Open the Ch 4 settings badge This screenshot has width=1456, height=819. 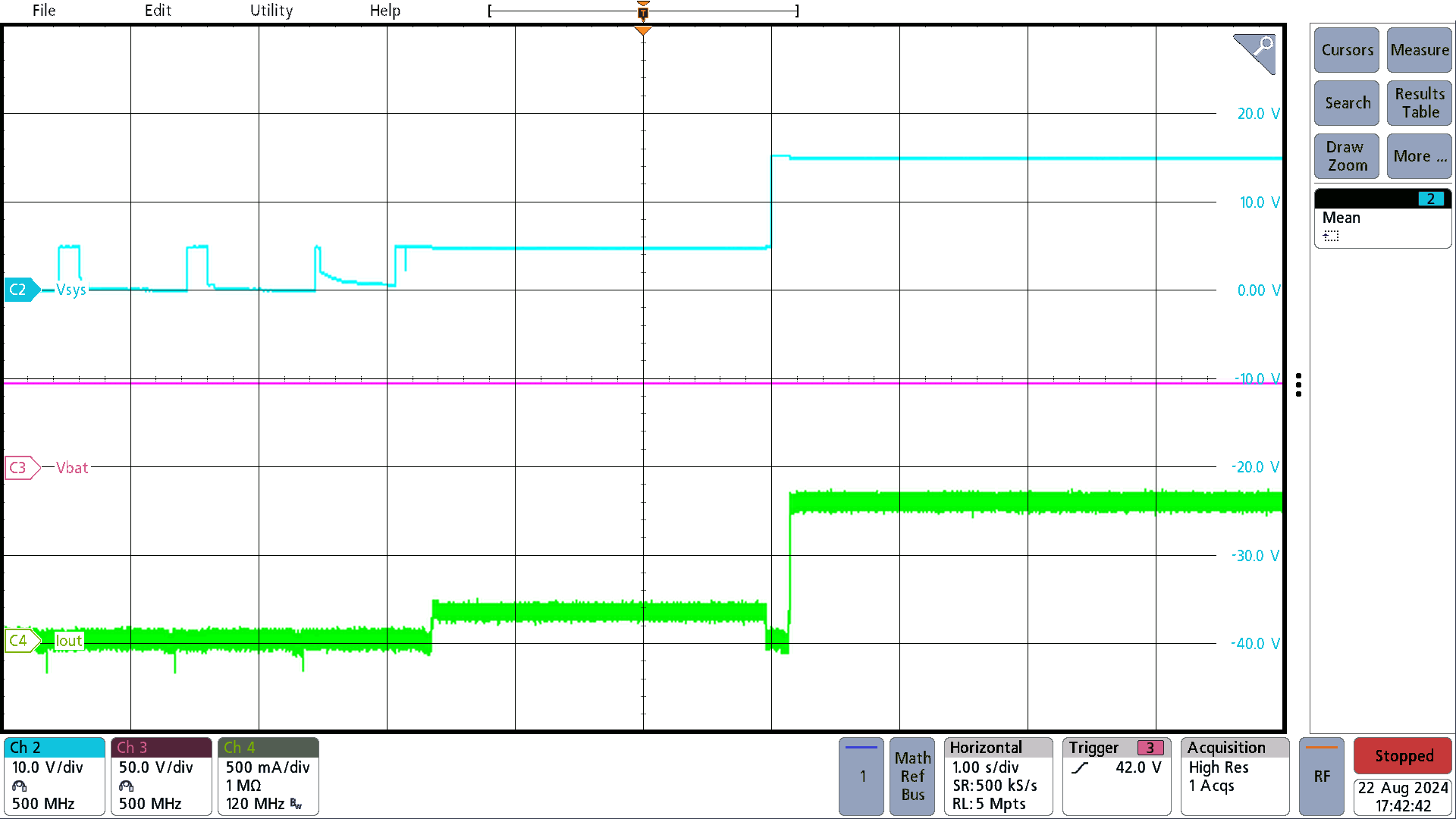pos(268,777)
